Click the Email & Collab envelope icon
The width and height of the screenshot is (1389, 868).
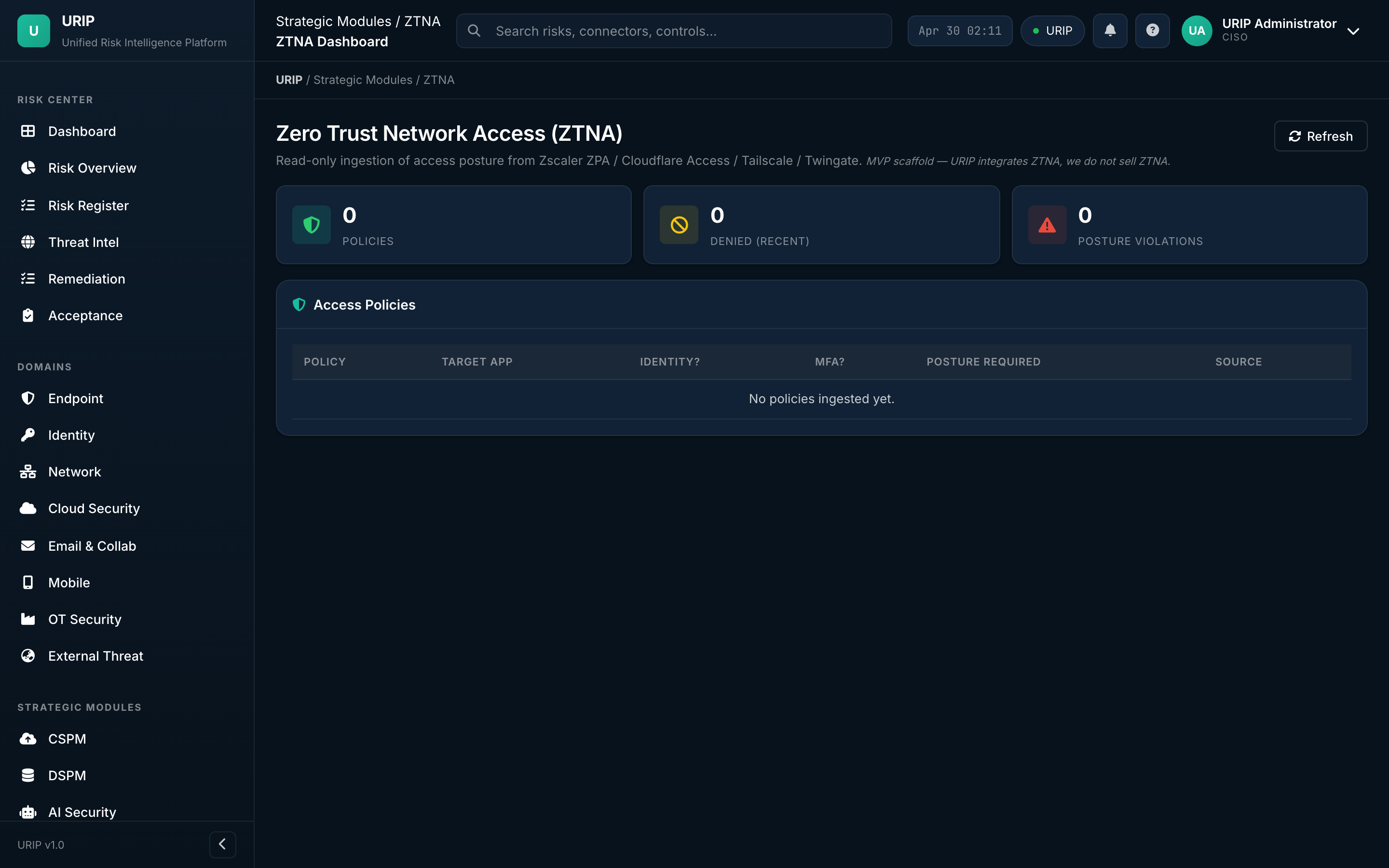(x=27, y=546)
